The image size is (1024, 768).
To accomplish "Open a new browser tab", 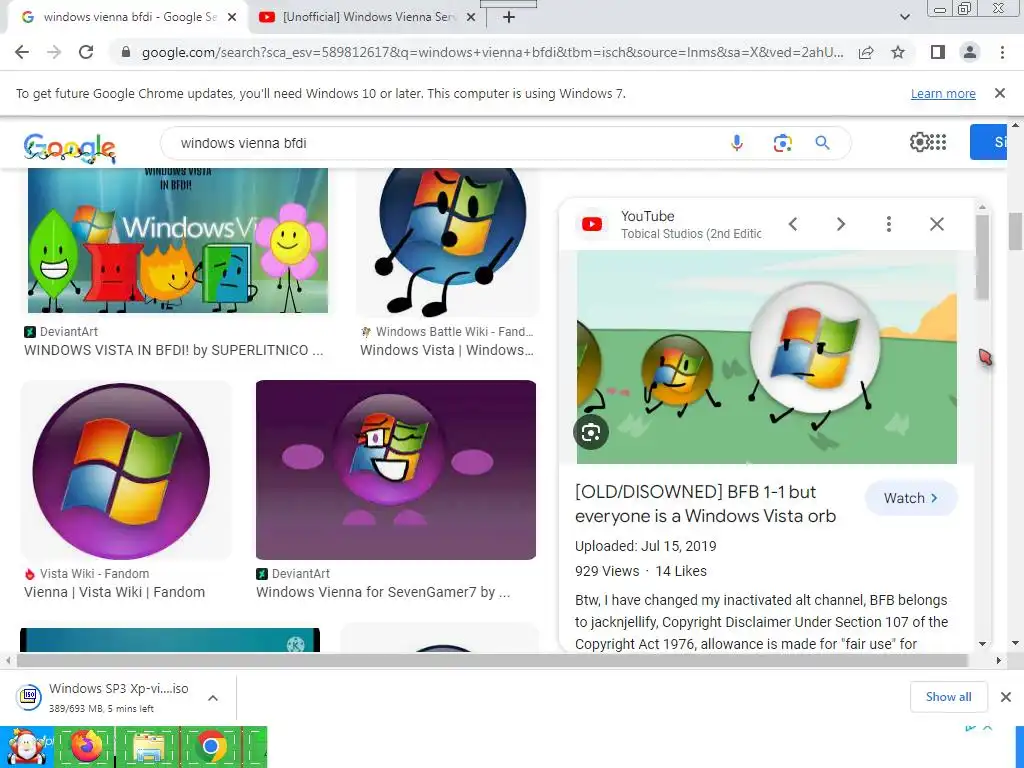I will point(509,17).
